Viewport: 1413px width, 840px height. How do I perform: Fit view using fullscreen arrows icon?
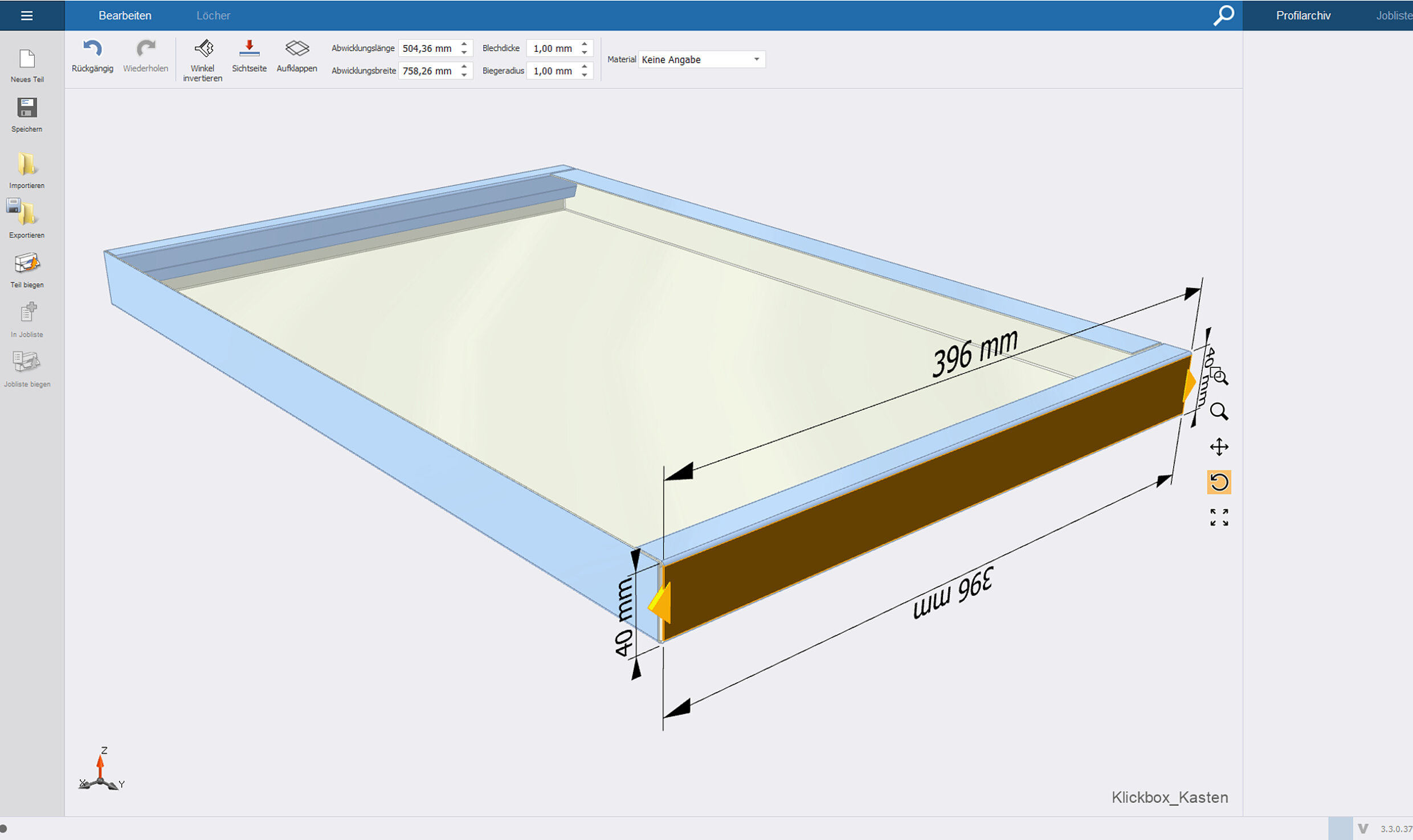pos(1219,518)
